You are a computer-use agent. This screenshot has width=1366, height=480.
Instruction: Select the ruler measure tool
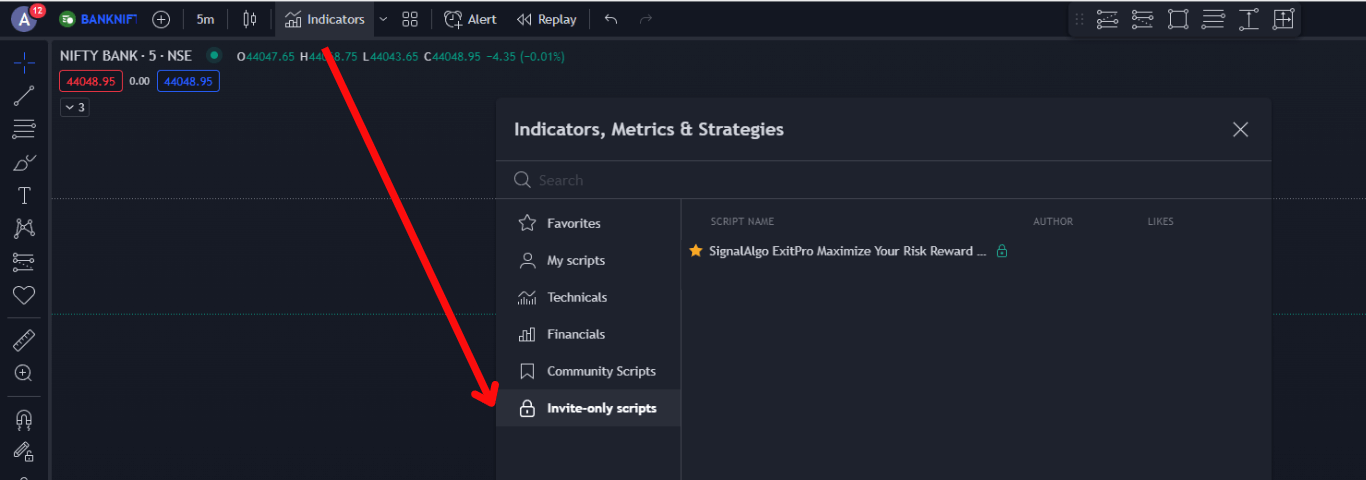pos(24,341)
